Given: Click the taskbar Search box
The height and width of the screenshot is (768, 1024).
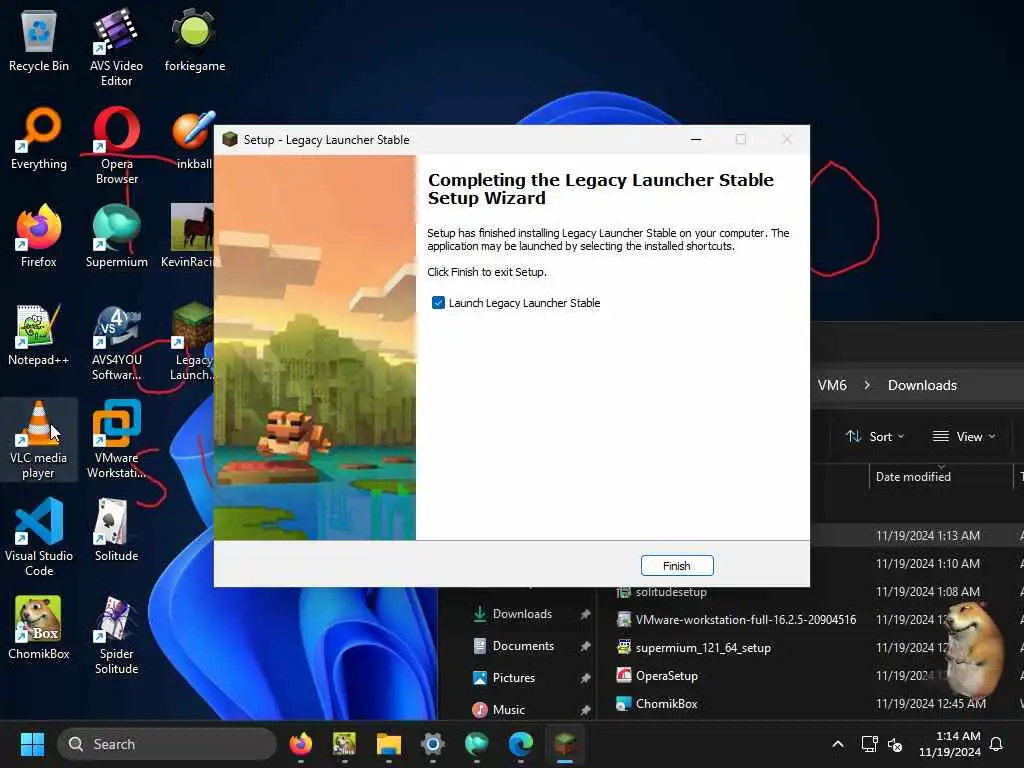Looking at the screenshot, I should coord(167,744).
